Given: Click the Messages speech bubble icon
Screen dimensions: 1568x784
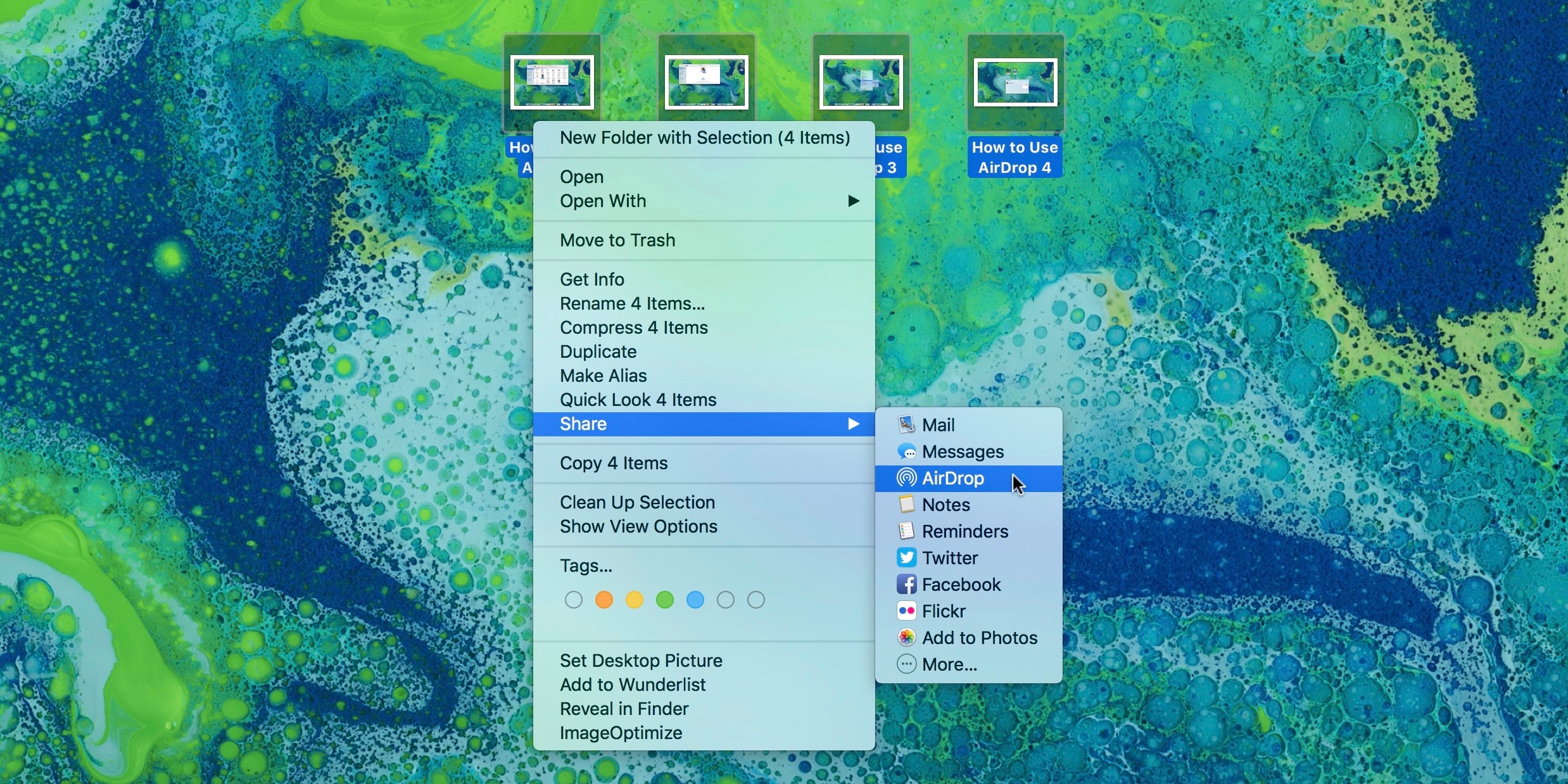Looking at the screenshot, I should [906, 452].
